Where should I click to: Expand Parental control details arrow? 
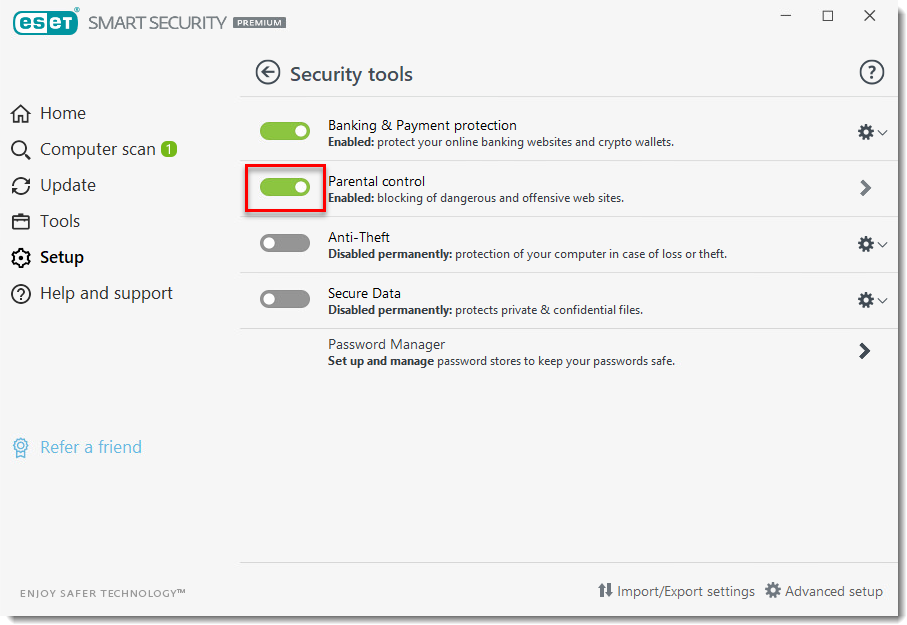click(x=866, y=188)
